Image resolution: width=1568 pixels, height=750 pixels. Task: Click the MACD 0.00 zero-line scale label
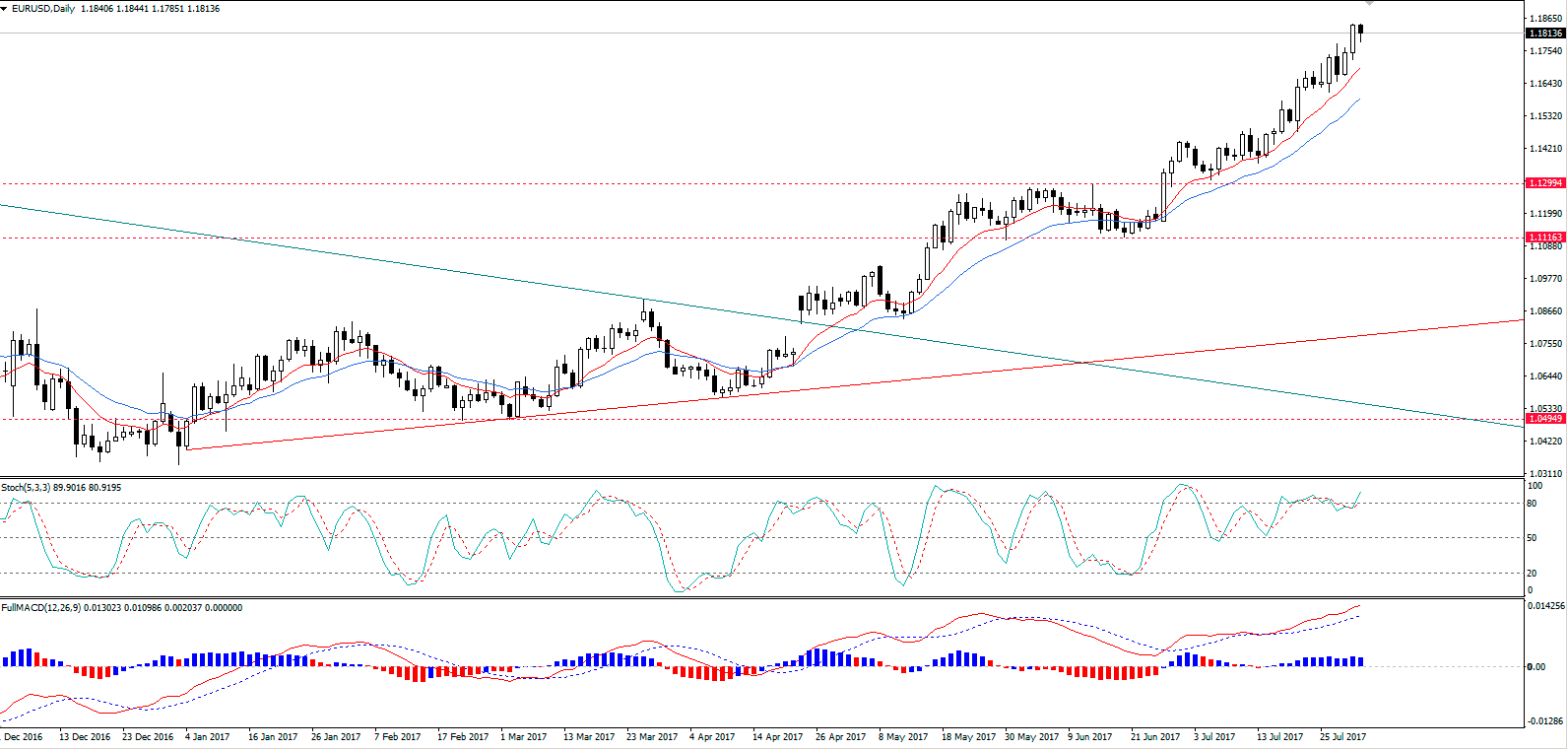(1535, 667)
